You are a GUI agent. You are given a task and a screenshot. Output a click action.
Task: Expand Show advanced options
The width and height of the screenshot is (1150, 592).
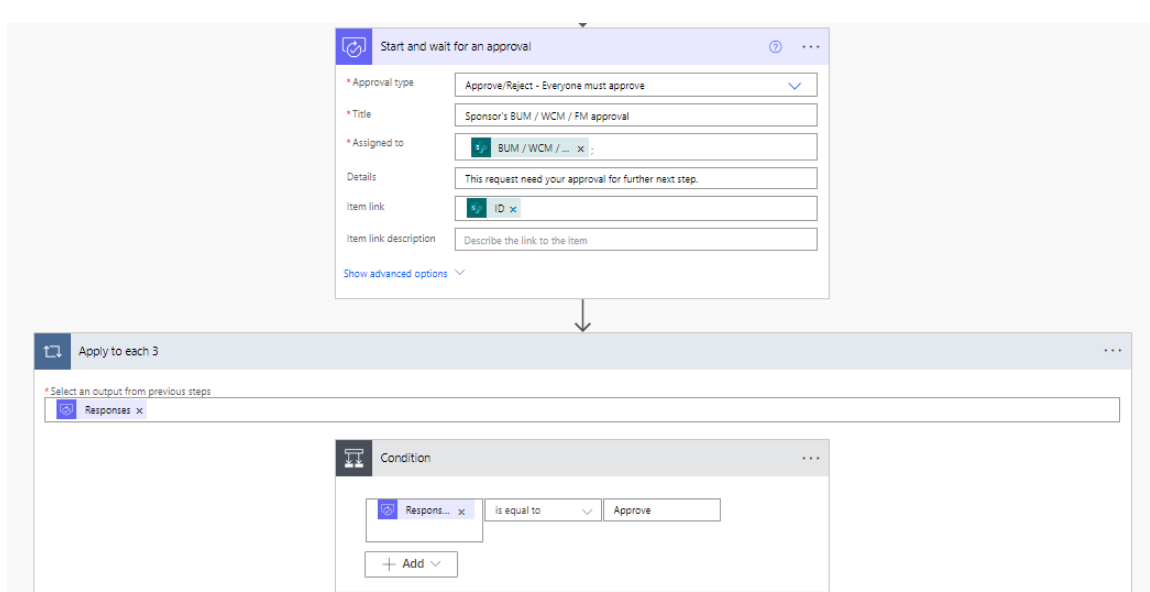[x=404, y=273]
